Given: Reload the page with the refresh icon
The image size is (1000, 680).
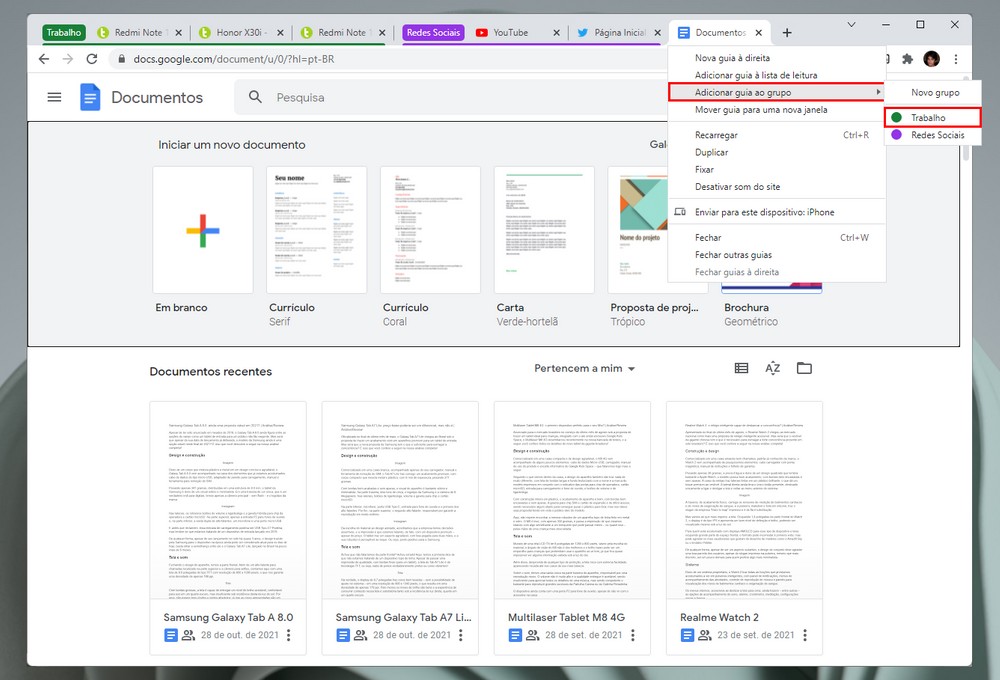Looking at the screenshot, I should click(92, 59).
